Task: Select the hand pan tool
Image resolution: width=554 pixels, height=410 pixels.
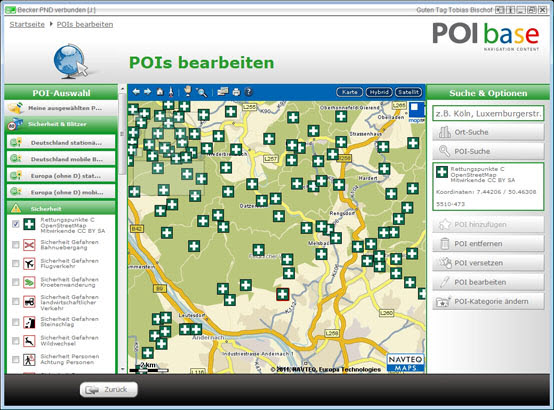Action: tap(188, 91)
